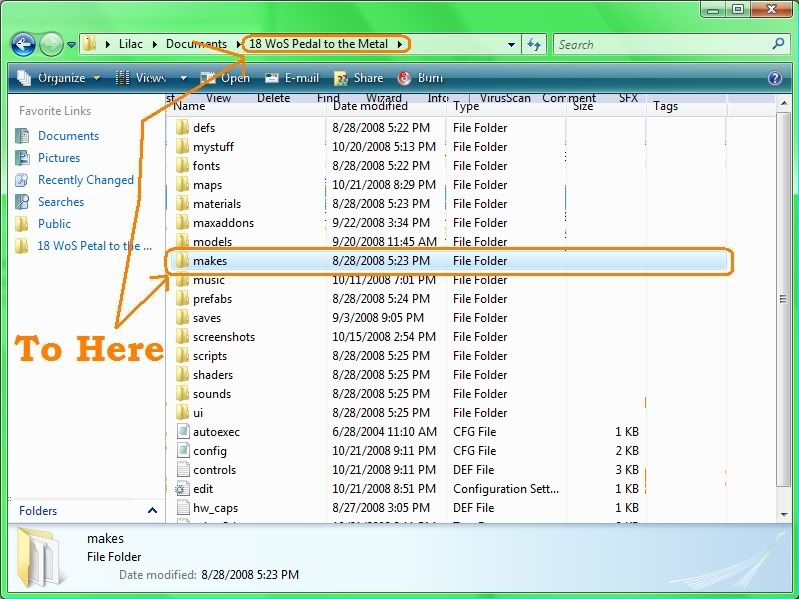Expand the Views dropdown arrow

click(183, 78)
